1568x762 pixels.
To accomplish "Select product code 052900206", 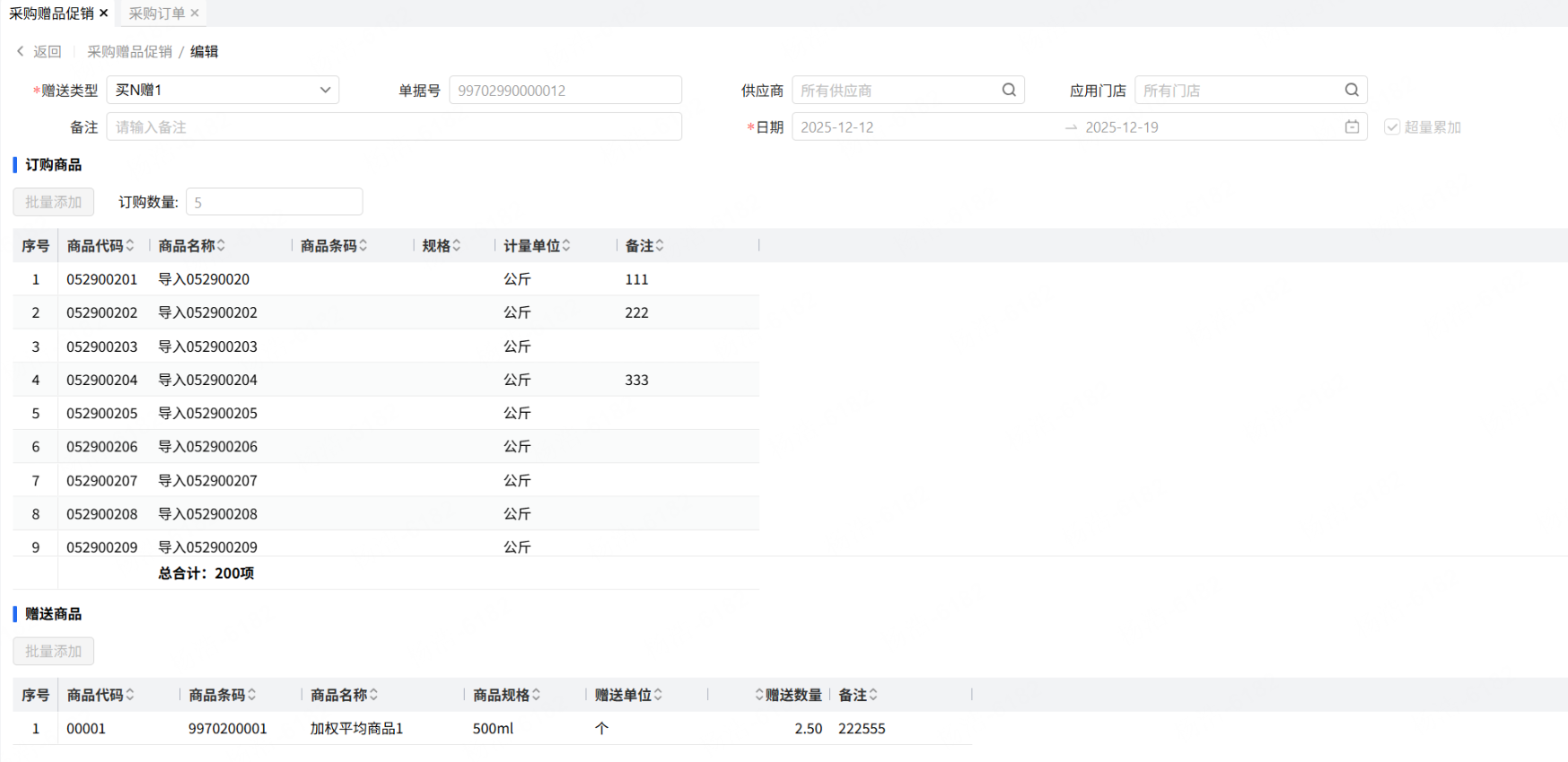I will click(x=102, y=446).
